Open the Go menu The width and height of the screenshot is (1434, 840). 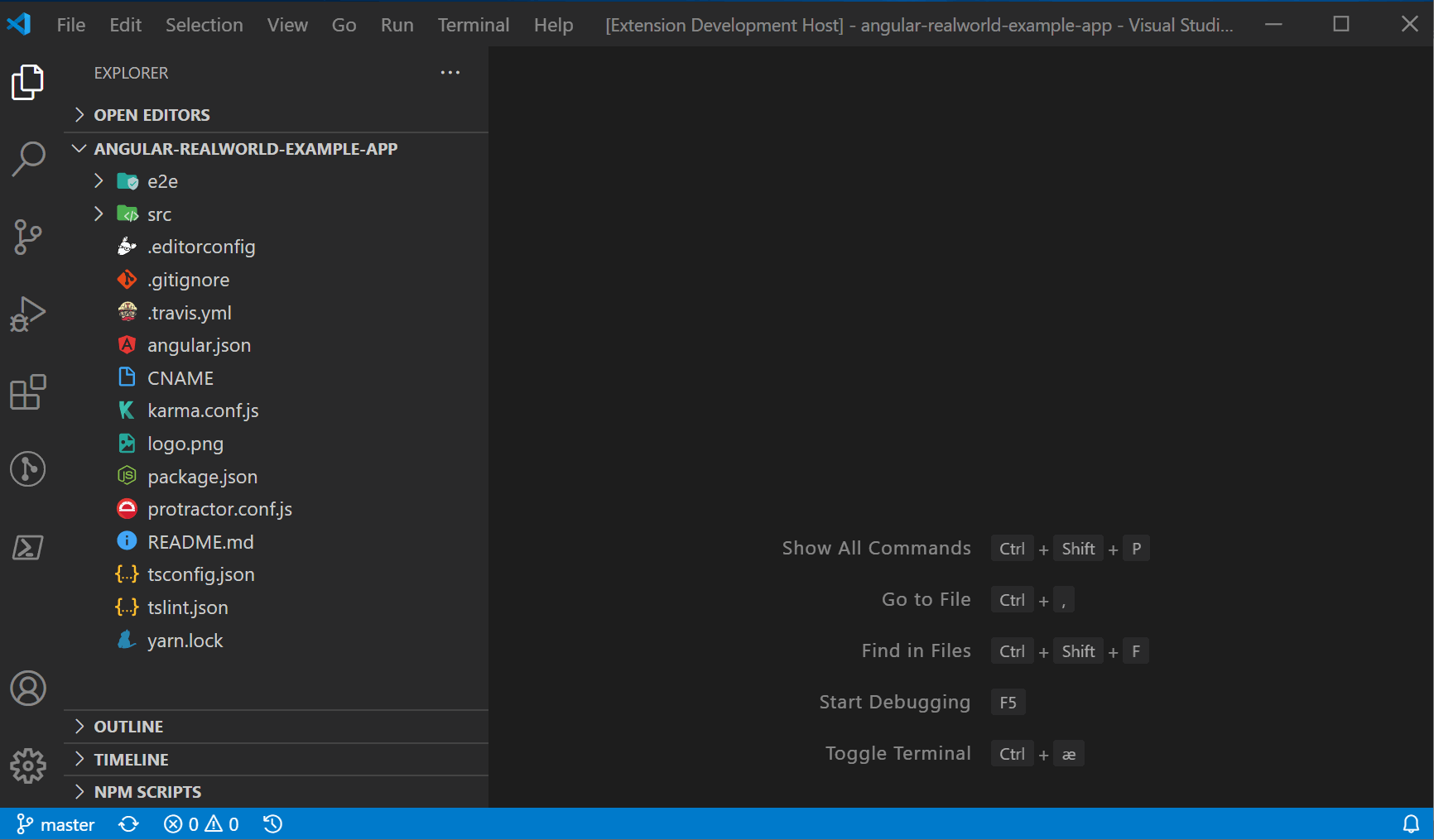click(x=344, y=25)
